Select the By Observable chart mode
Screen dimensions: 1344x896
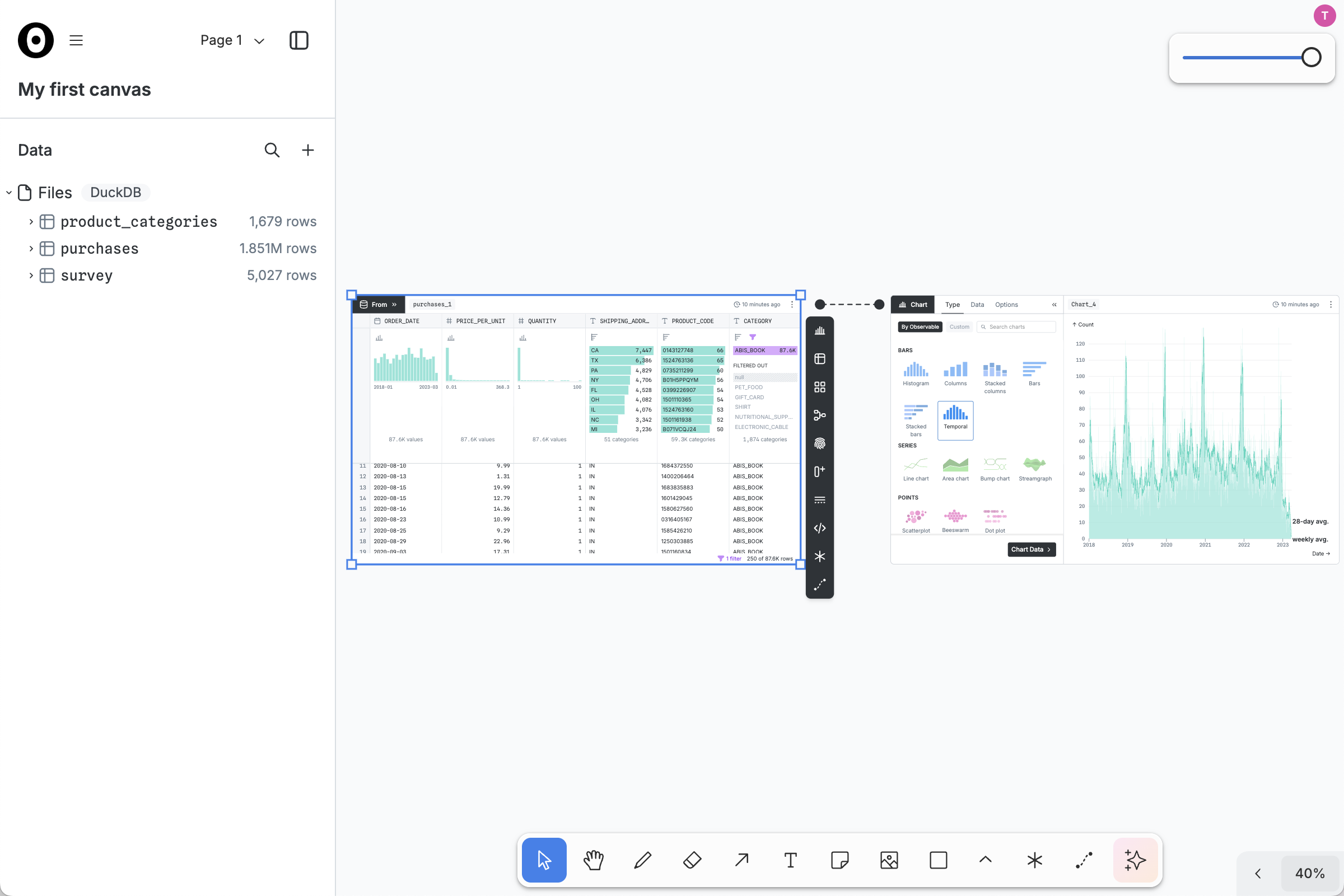click(x=920, y=327)
